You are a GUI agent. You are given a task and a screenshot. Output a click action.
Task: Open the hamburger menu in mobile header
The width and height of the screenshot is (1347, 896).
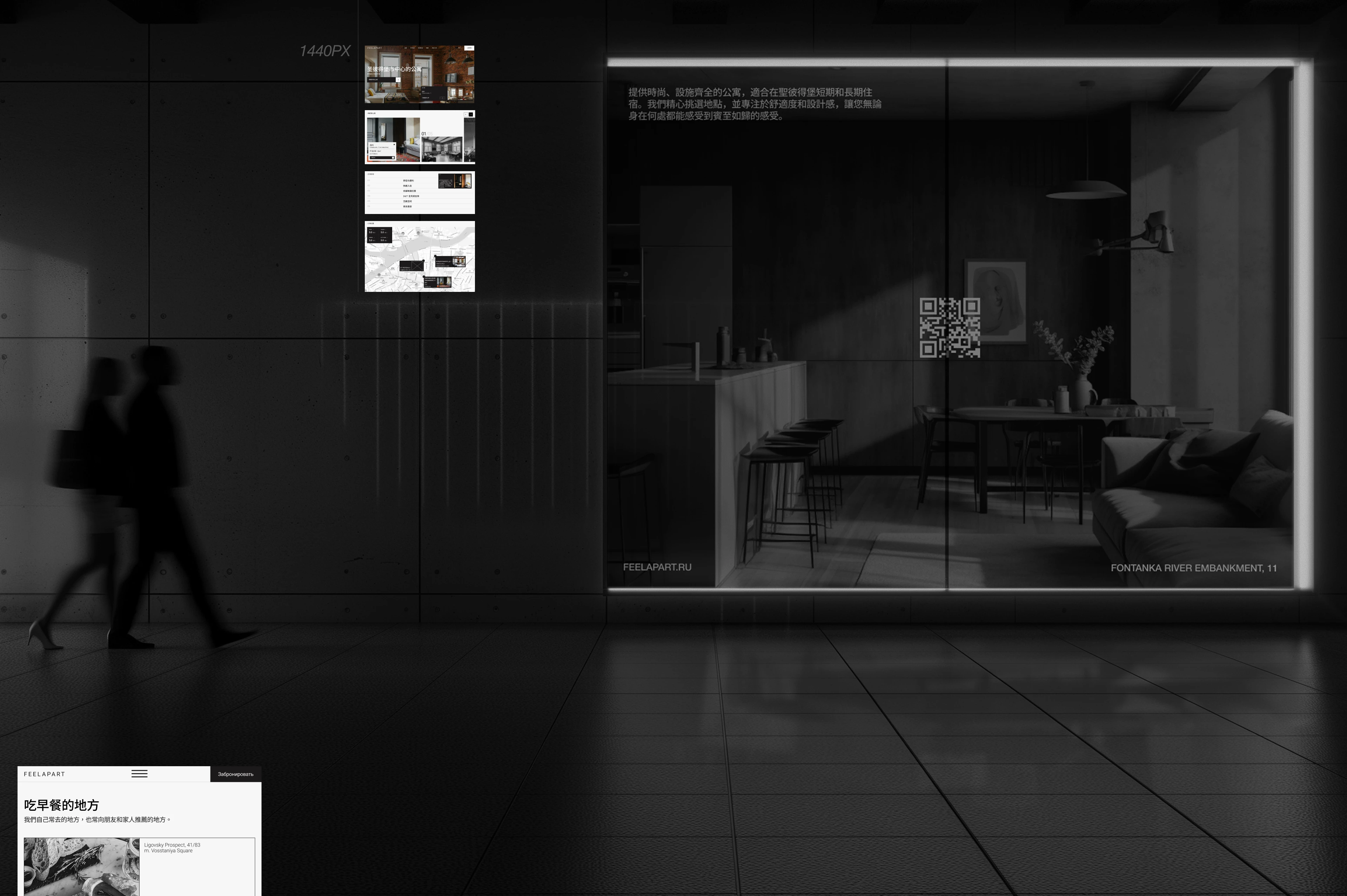139,774
